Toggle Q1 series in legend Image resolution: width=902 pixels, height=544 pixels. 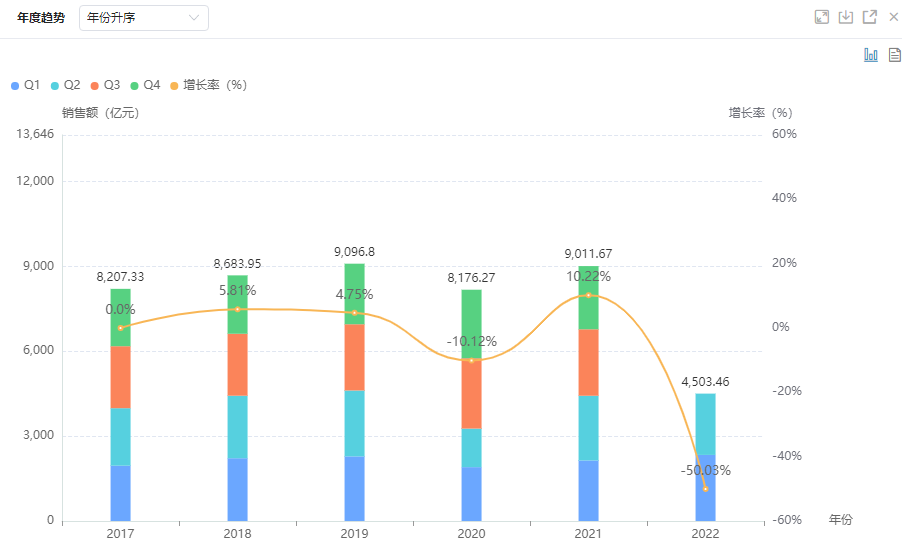[x=26, y=85]
